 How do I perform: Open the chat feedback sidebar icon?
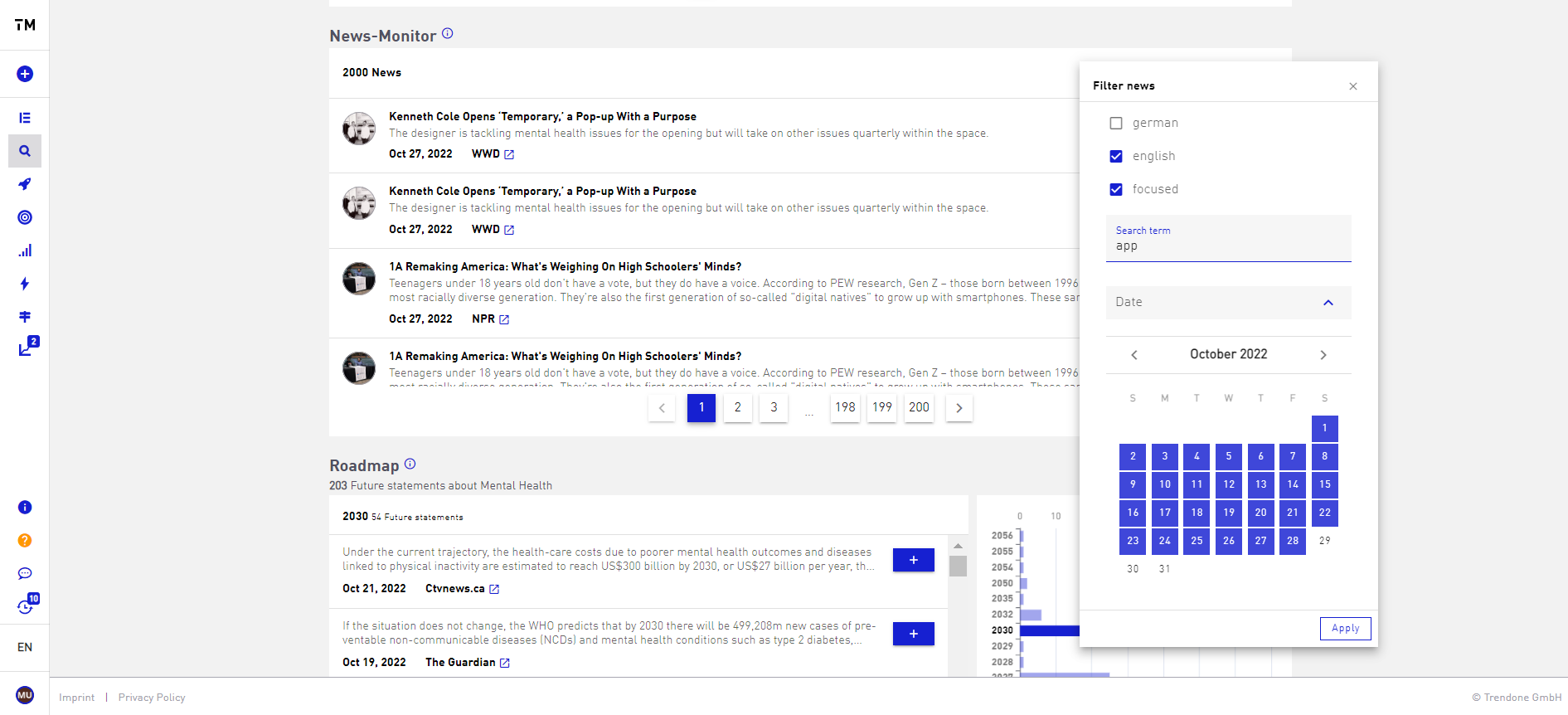pyautogui.click(x=25, y=573)
